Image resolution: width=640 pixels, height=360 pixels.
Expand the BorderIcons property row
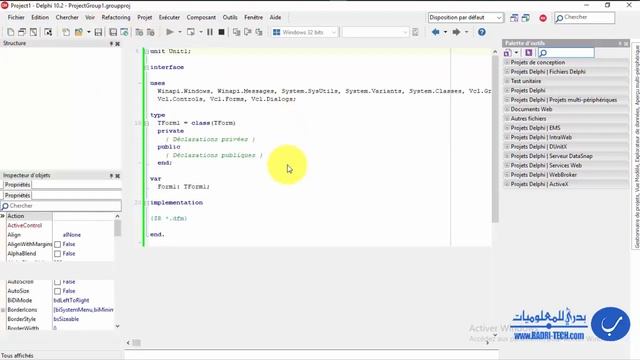click(x=3, y=310)
